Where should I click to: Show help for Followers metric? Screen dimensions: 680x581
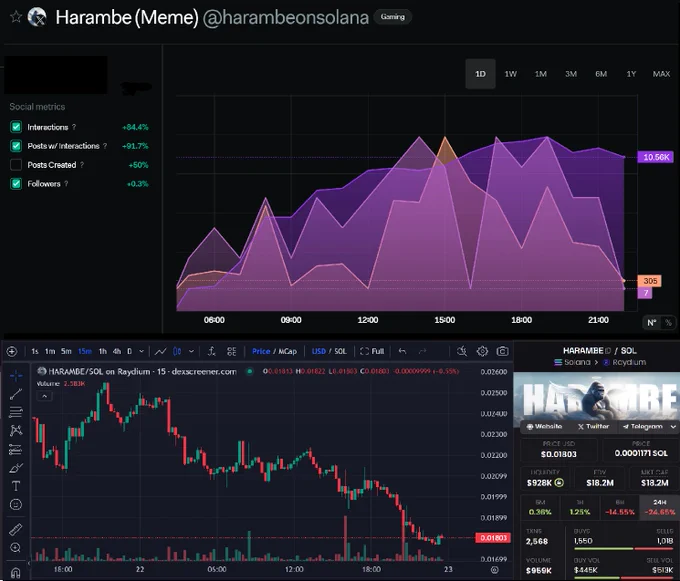click(66, 184)
